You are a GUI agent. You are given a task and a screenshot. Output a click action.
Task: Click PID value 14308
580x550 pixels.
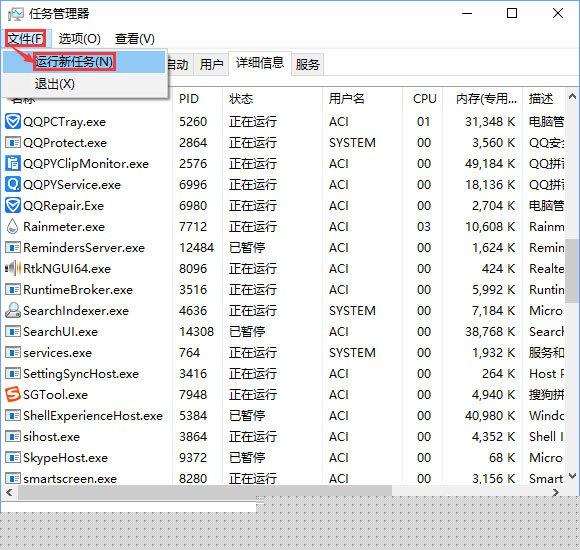[x=196, y=331]
